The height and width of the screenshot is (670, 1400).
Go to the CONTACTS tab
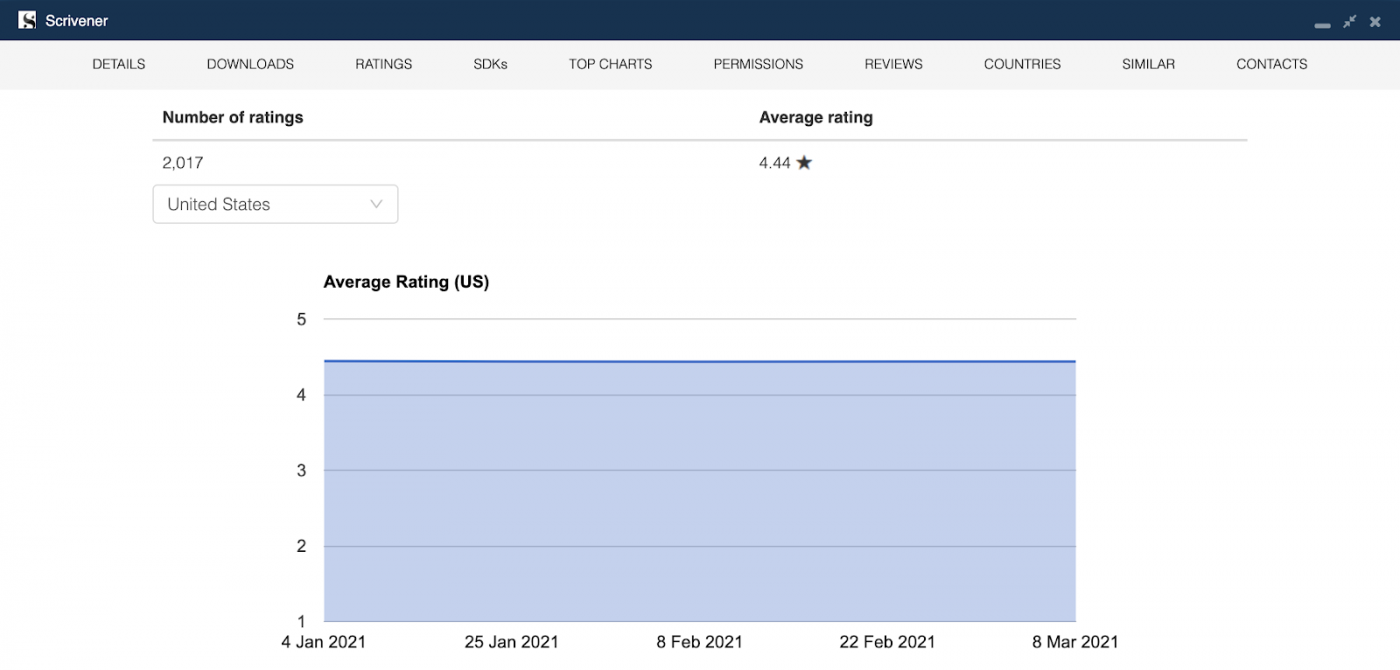pos(1271,64)
